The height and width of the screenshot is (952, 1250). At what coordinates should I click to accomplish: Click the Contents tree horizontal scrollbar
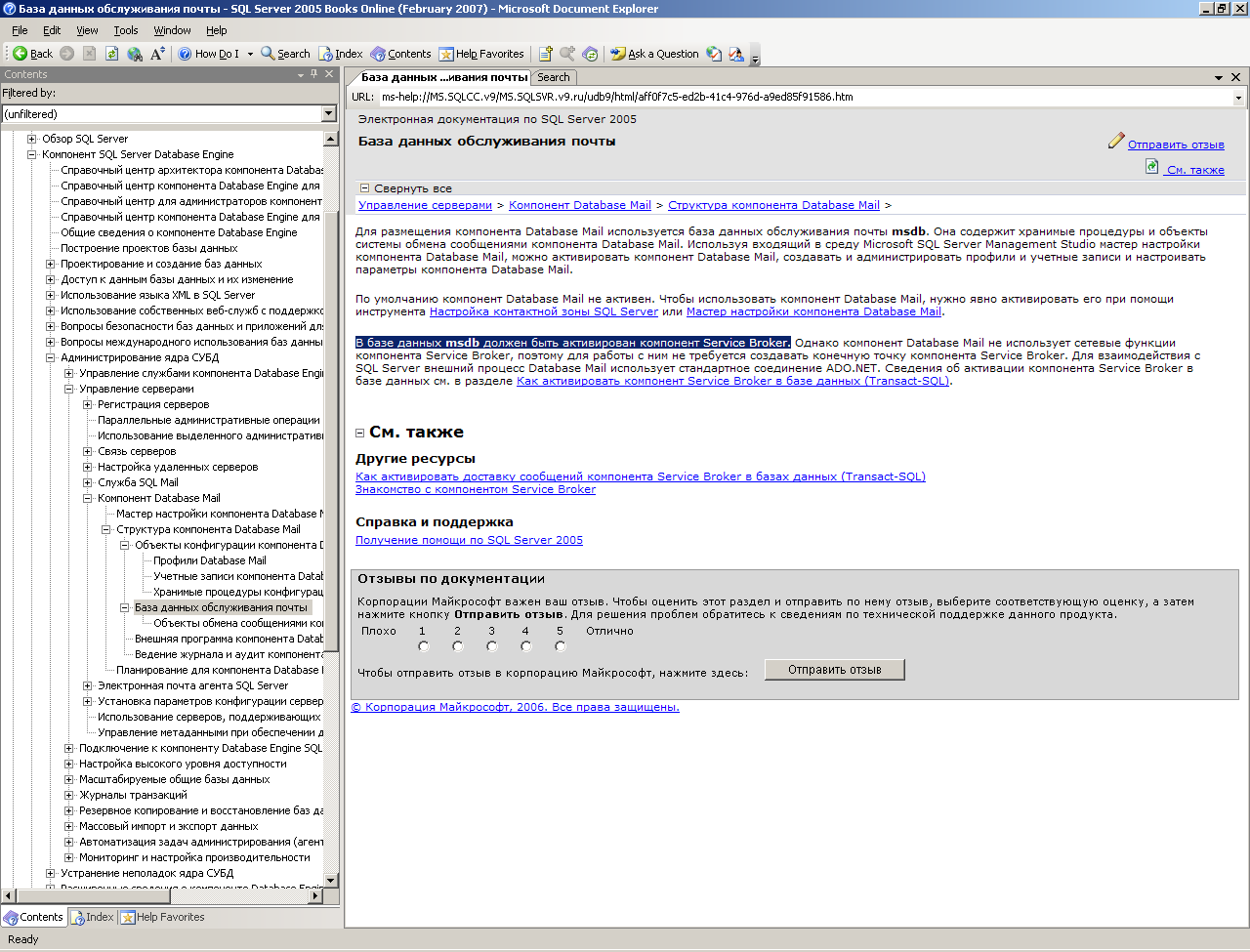pyautogui.click(x=162, y=894)
